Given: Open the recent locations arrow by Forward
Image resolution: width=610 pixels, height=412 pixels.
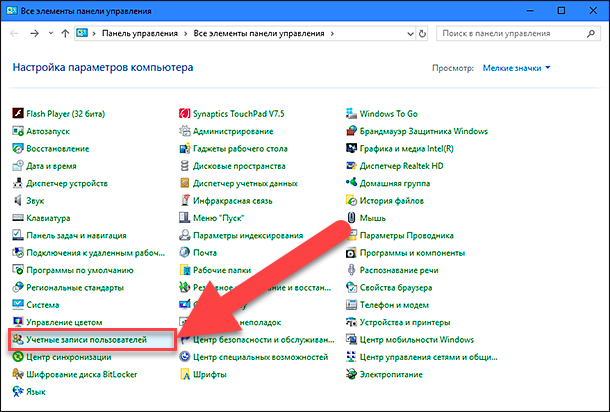Looking at the screenshot, I should coord(51,33).
